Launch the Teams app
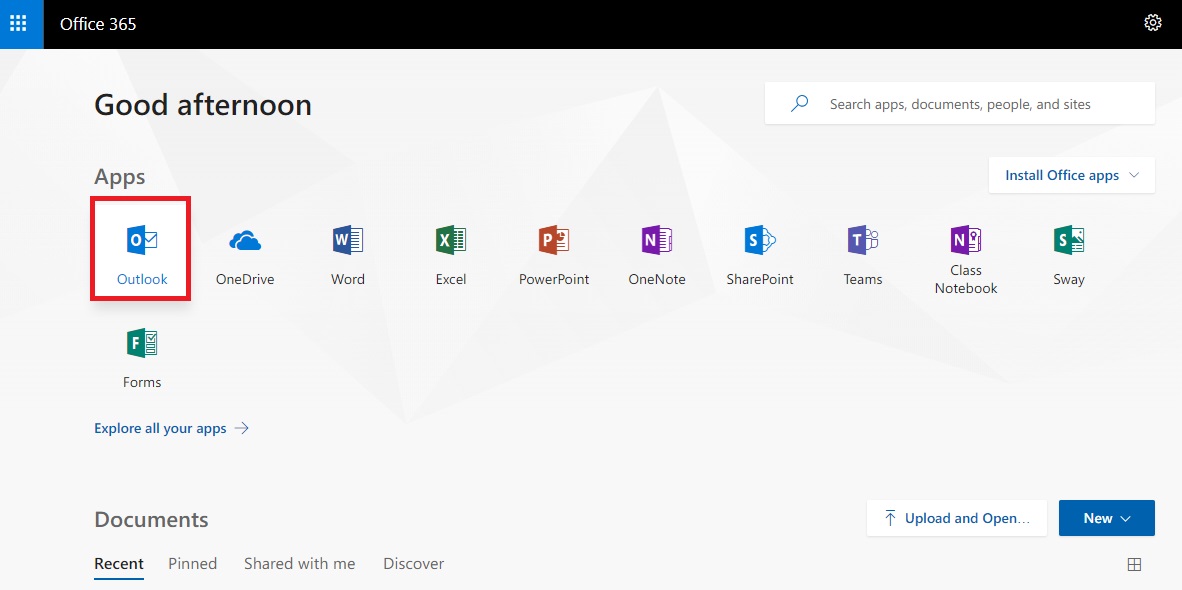 point(863,255)
